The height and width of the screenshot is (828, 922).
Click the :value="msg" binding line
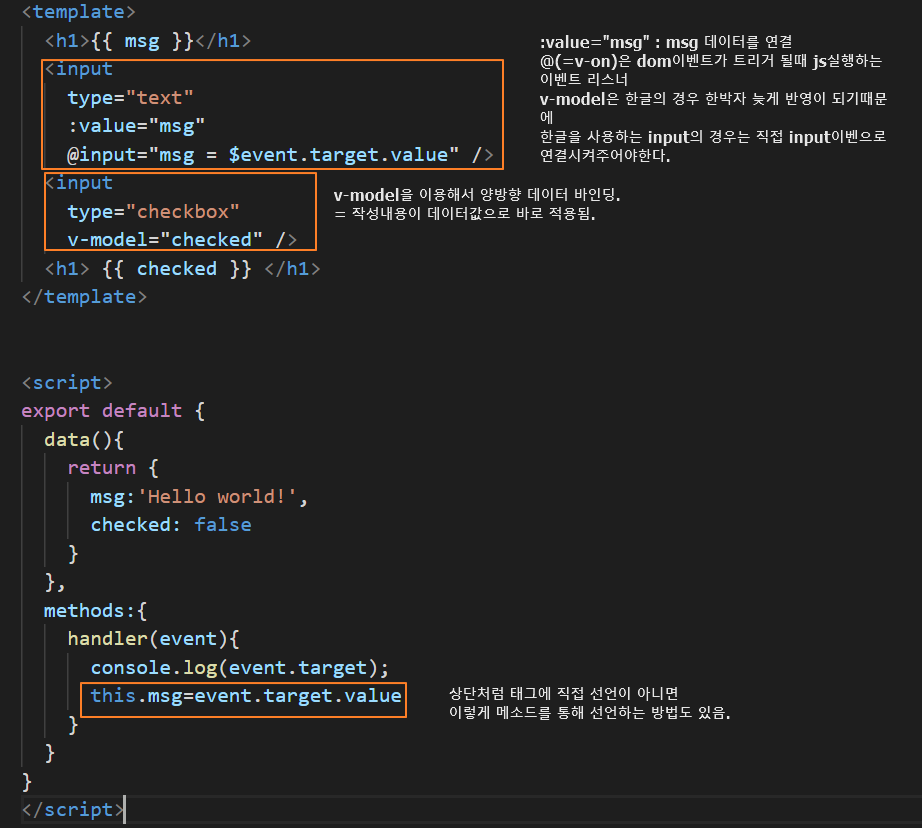click(136, 126)
